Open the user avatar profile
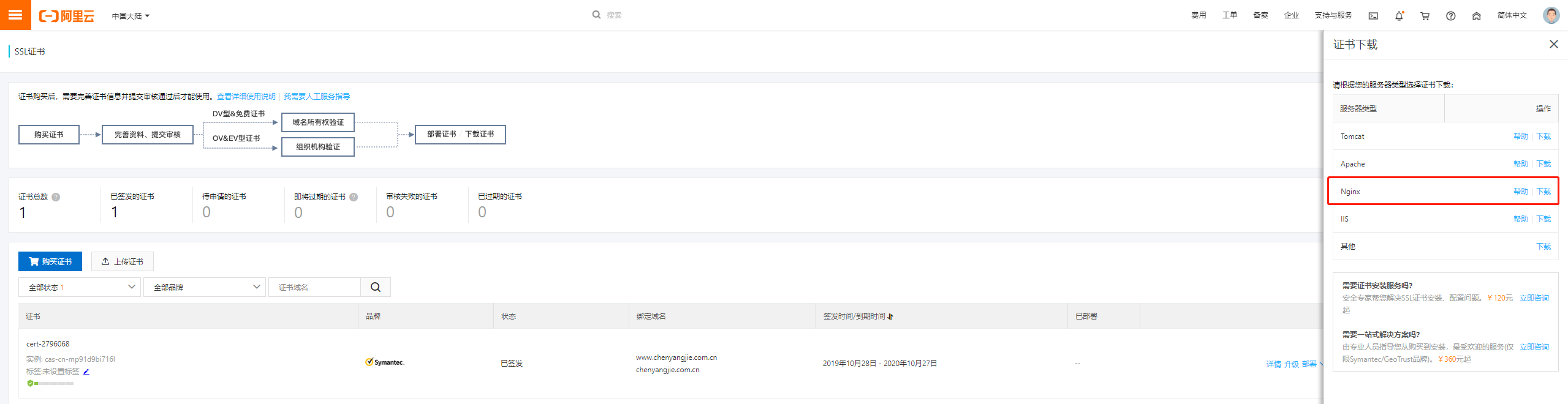 [1551, 15]
